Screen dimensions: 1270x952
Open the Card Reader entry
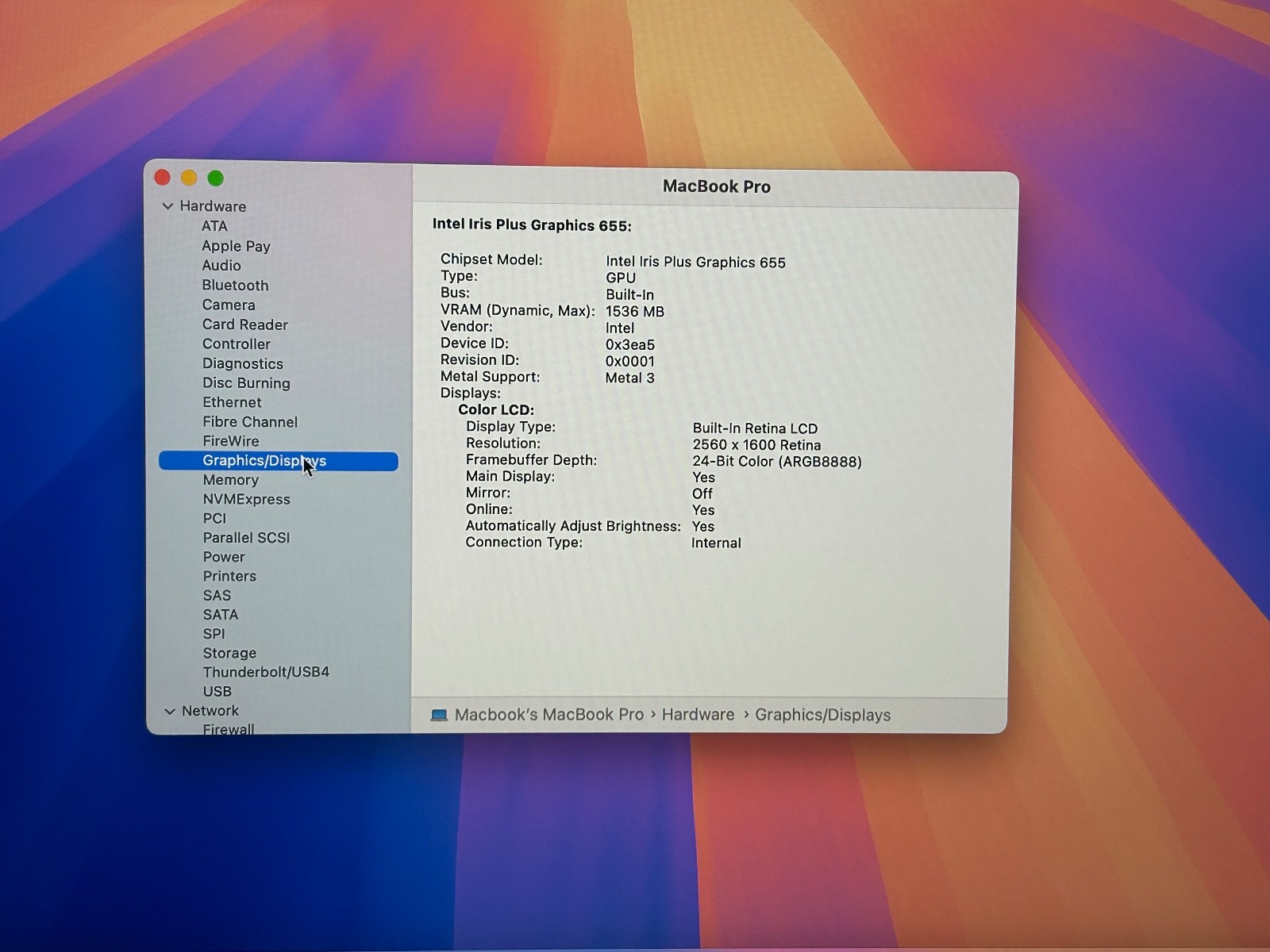(x=245, y=324)
